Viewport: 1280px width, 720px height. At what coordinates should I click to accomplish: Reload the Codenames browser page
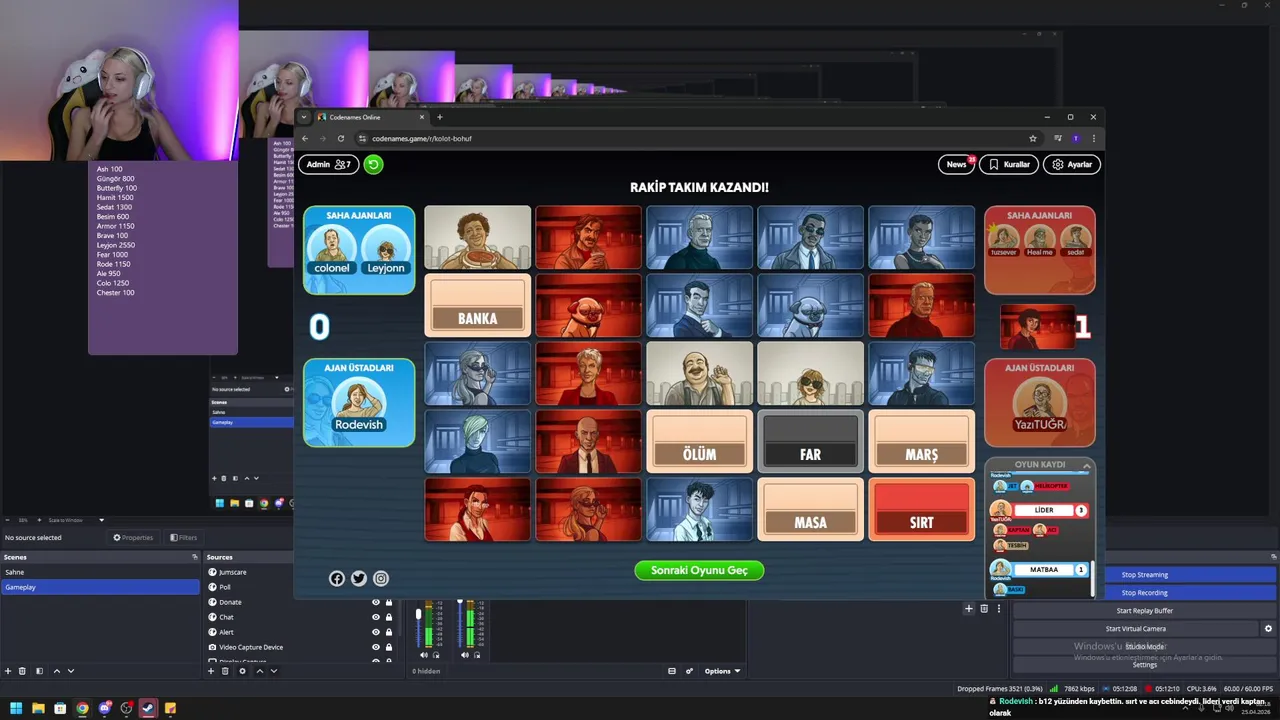(341, 138)
